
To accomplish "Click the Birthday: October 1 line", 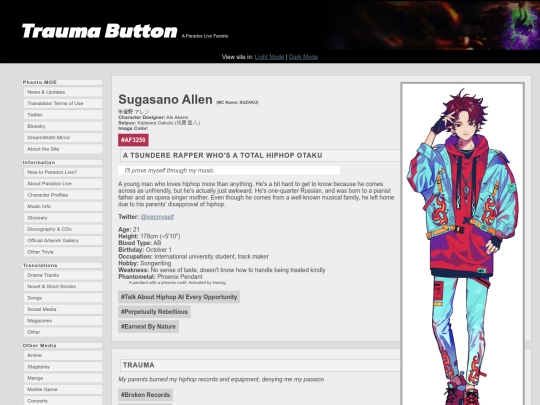I will click(x=145, y=250).
